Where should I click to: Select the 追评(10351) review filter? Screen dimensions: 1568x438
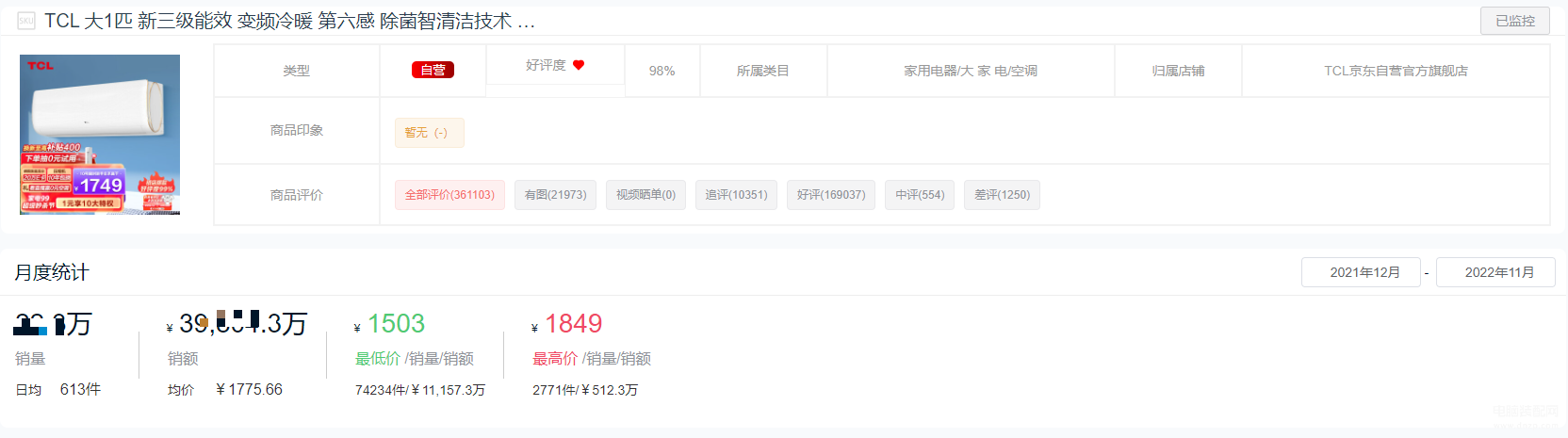click(x=736, y=195)
